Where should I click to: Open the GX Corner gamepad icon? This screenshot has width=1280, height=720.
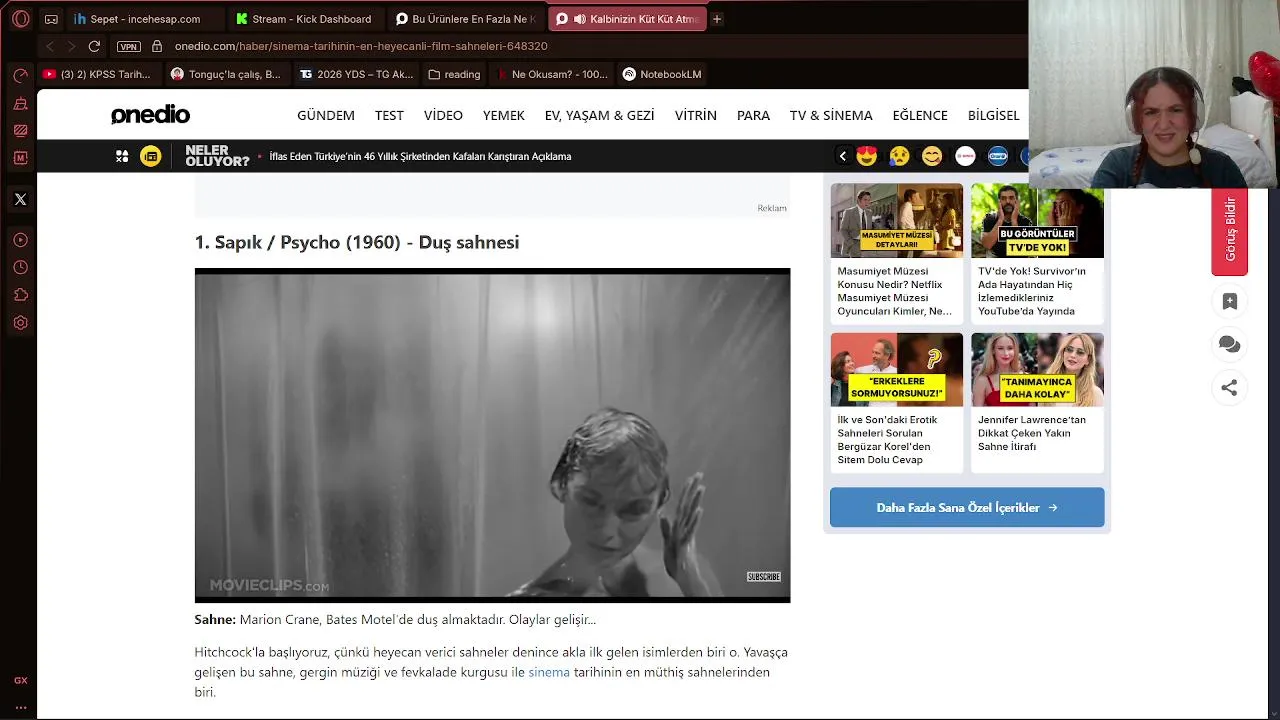51,19
